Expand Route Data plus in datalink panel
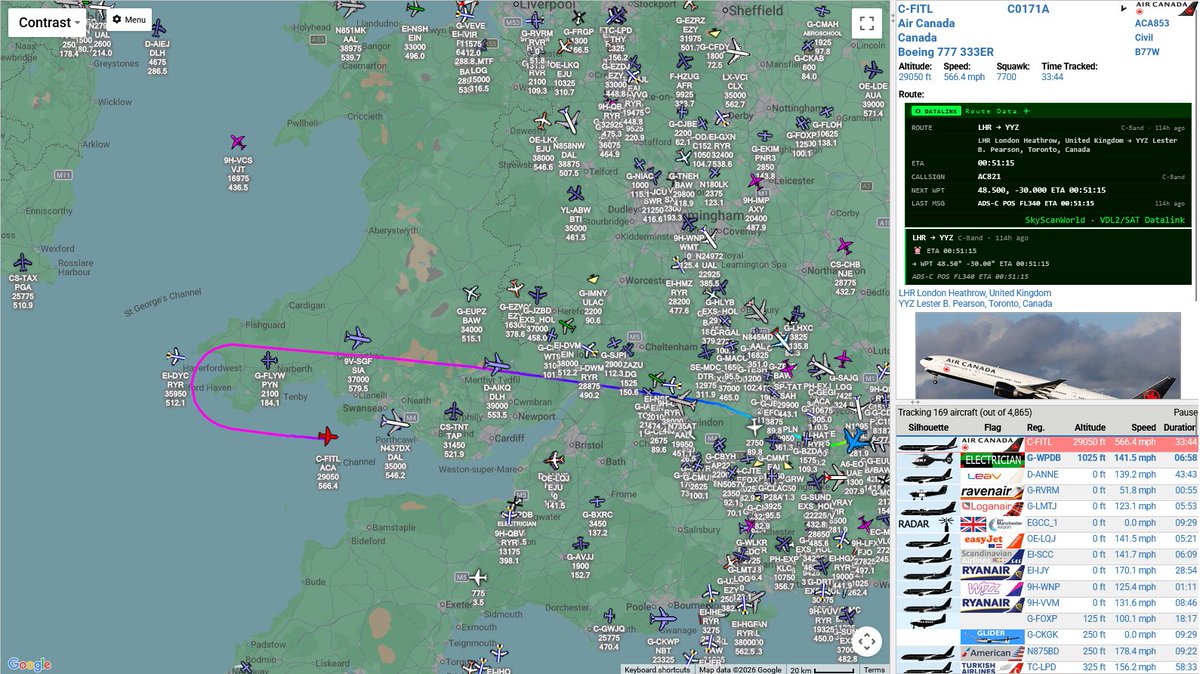 coord(1025,111)
